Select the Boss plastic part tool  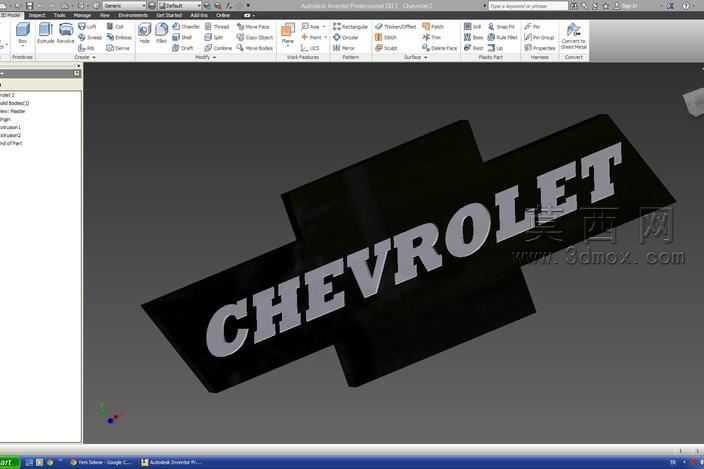coord(474,37)
